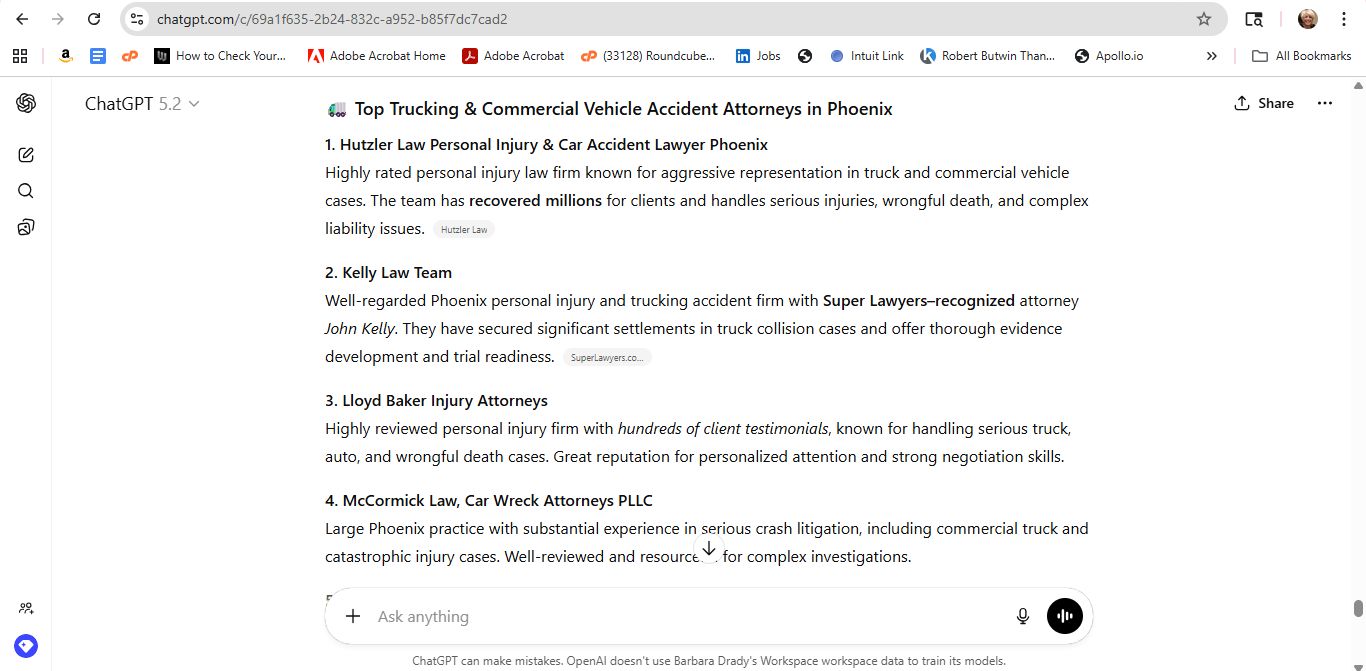Open the invite members icon in sidebar

(x=26, y=608)
